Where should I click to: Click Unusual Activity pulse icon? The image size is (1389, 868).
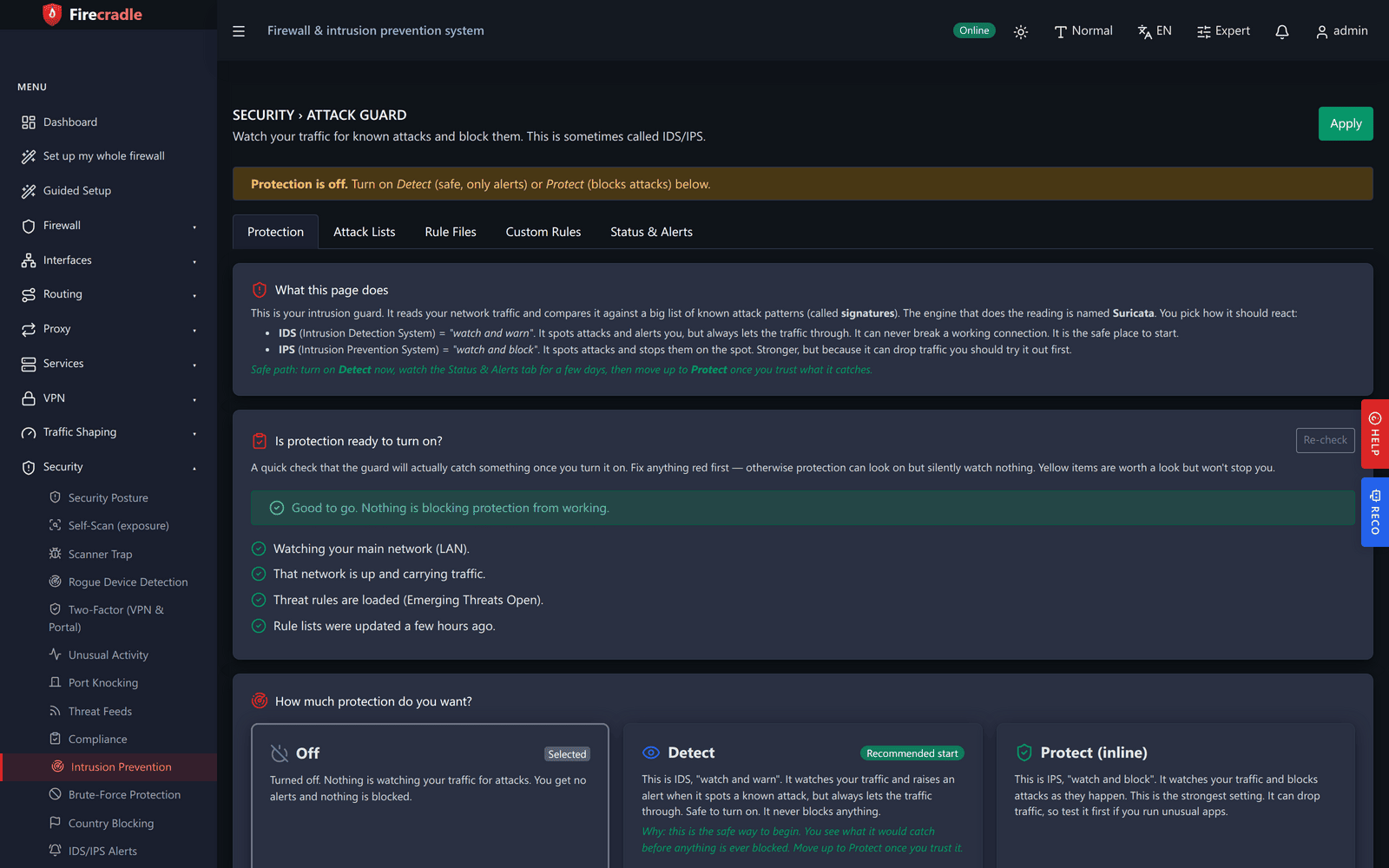coord(56,654)
